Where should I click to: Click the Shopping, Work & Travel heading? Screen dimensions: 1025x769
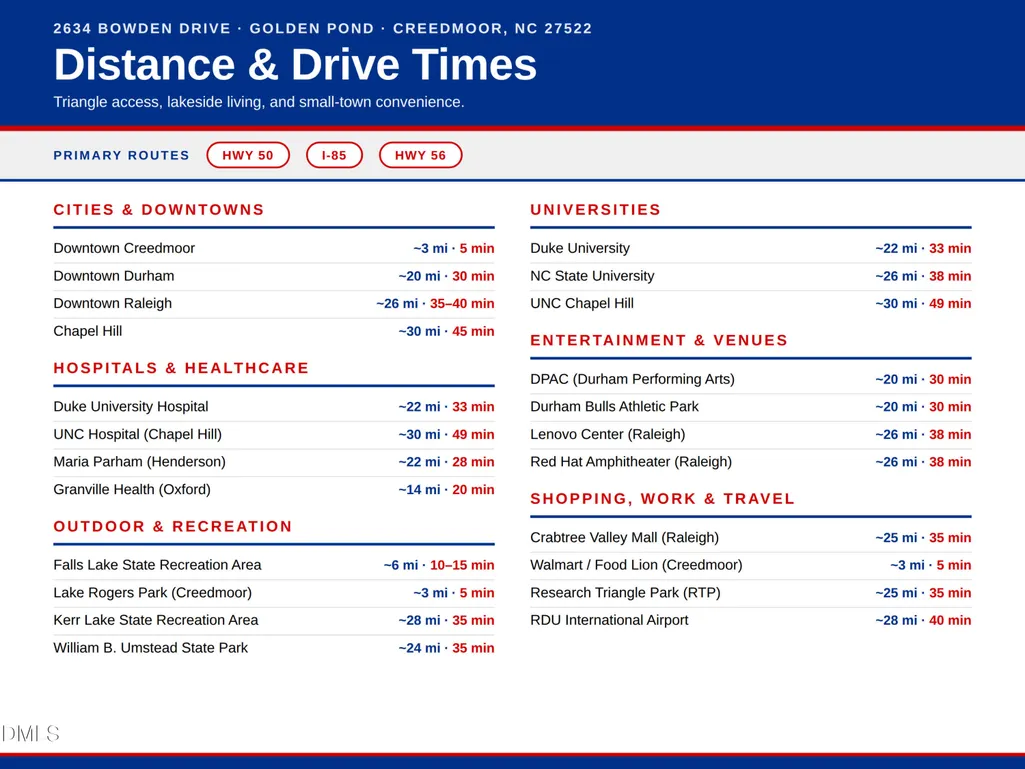pyautogui.click(x=662, y=499)
